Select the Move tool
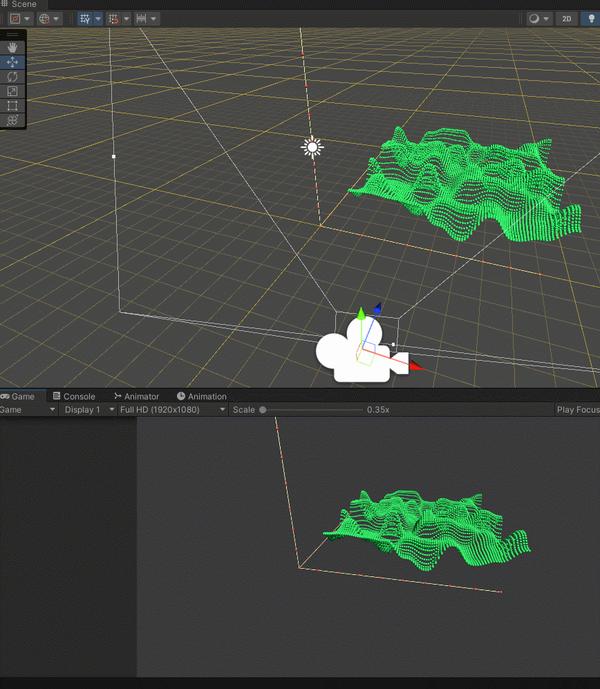 click(x=12, y=62)
